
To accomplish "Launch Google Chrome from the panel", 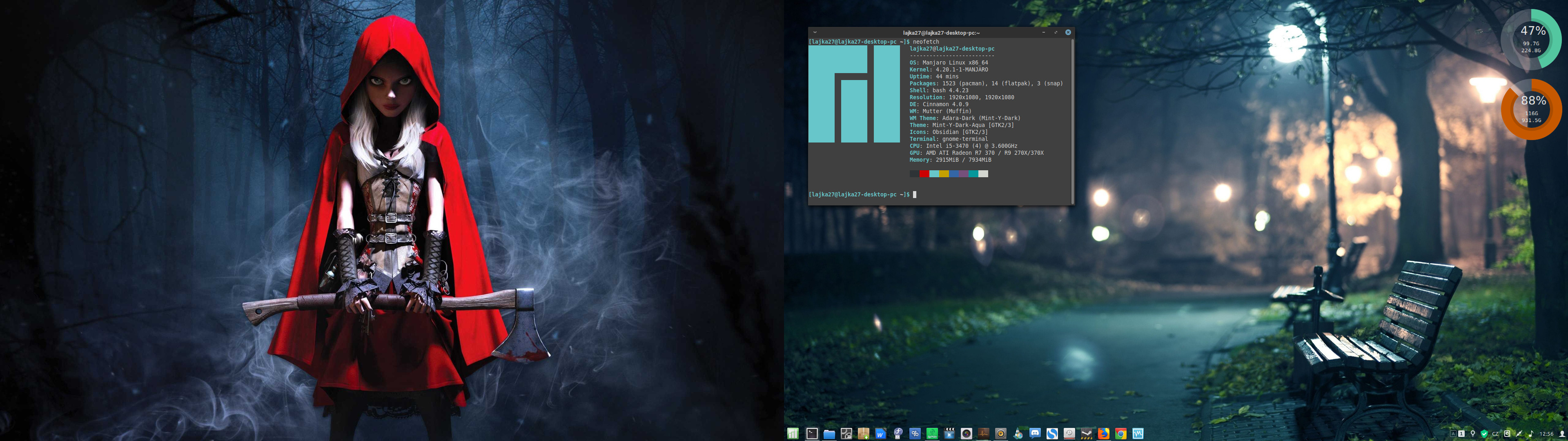I will pyautogui.click(x=1120, y=434).
